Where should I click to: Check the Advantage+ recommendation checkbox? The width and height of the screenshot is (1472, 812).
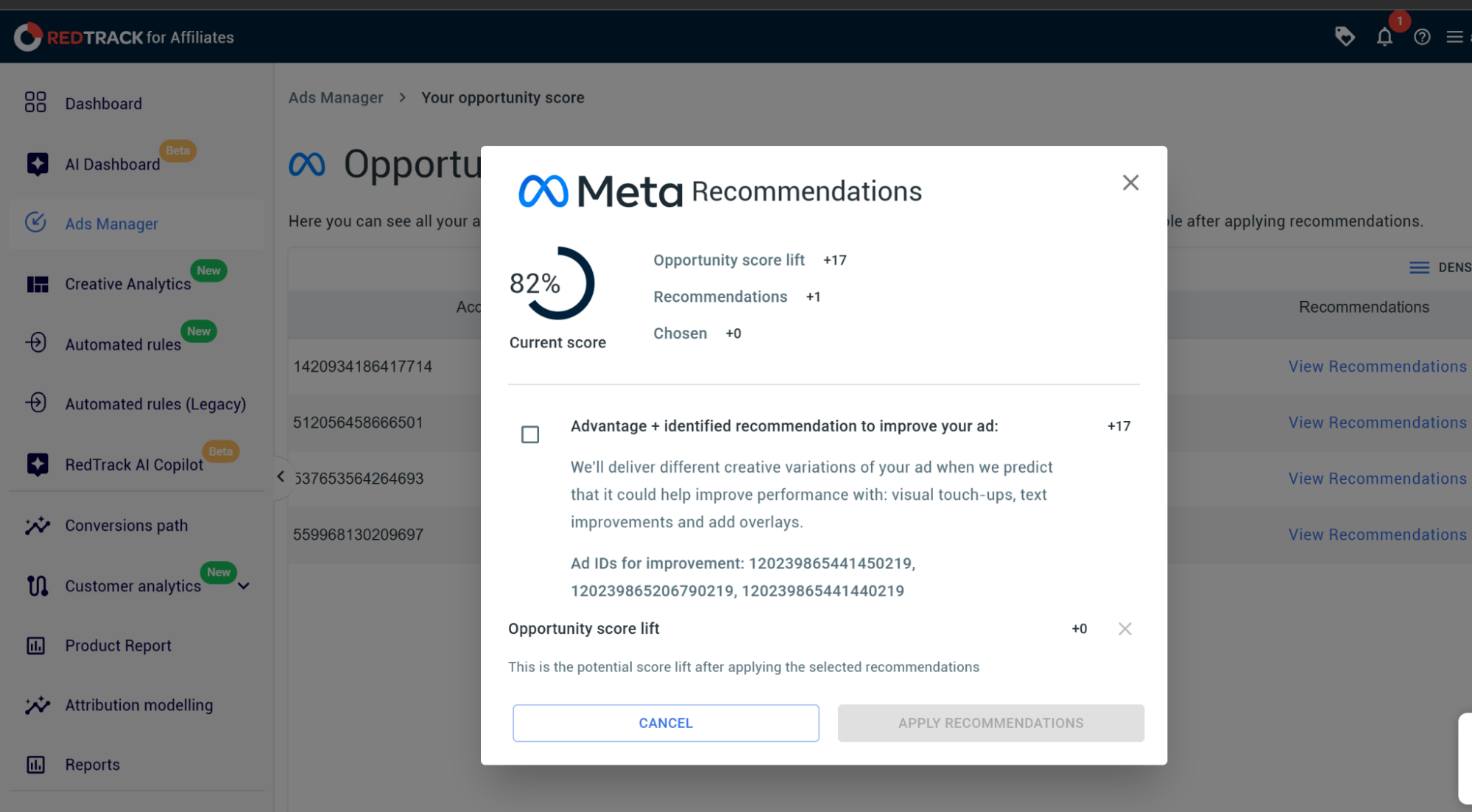[x=530, y=434]
